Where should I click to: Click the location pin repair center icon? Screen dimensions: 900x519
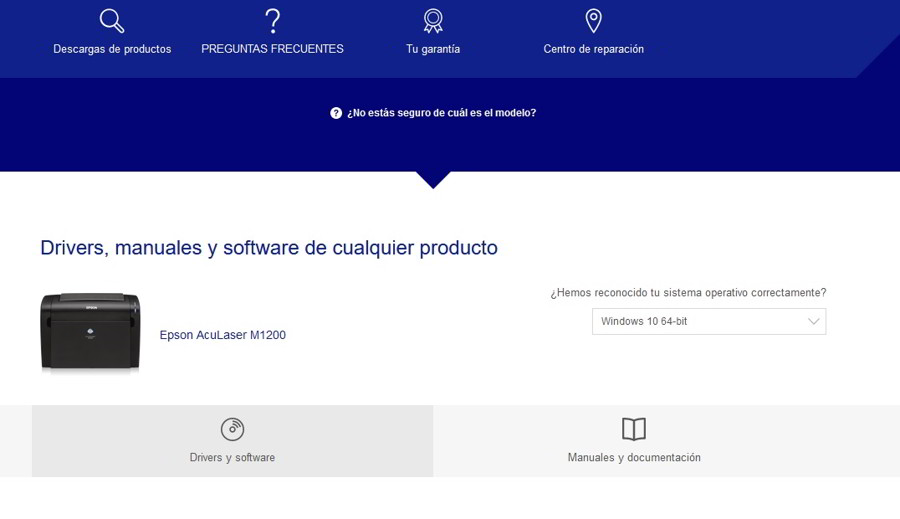point(593,21)
